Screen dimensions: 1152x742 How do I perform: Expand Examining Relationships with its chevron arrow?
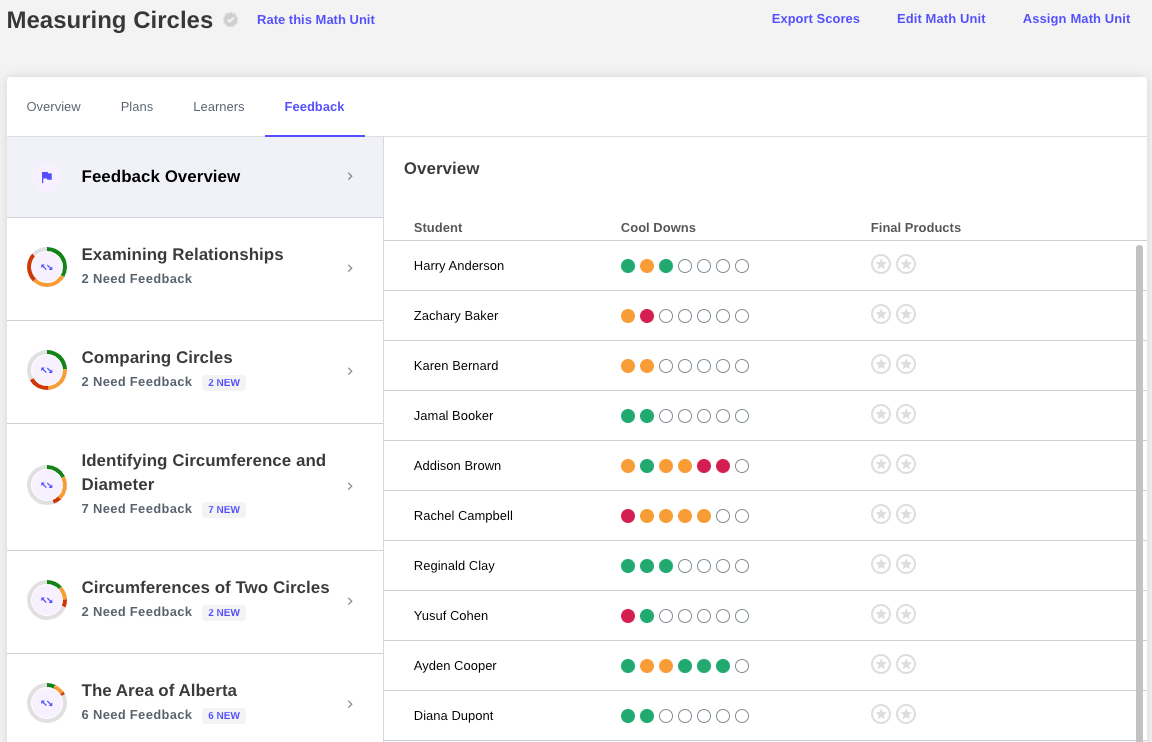click(350, 267)
